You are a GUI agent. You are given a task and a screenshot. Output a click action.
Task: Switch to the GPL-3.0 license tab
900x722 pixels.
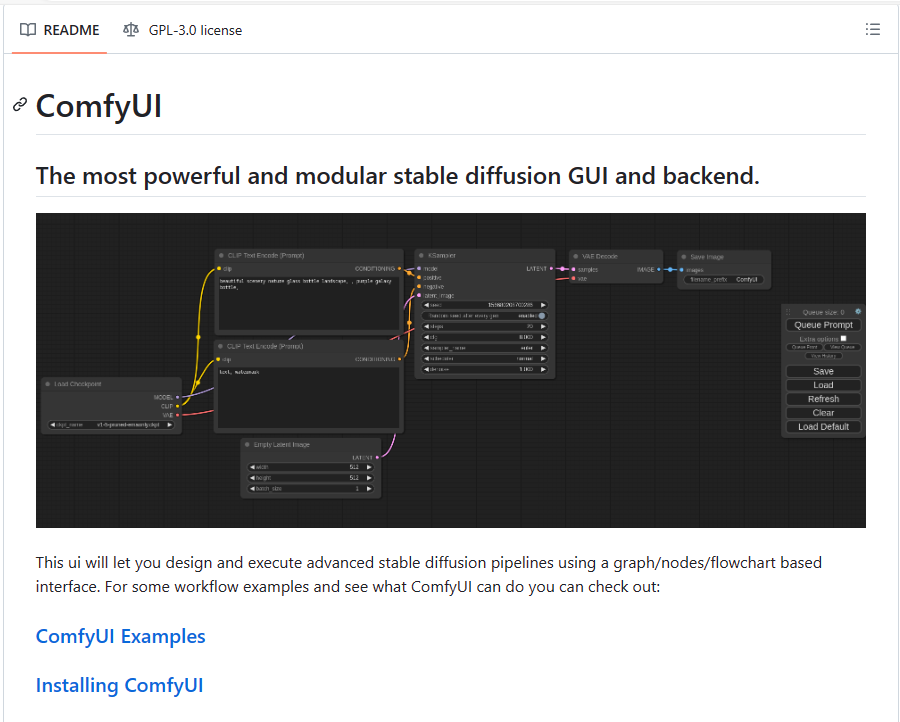click(x=182, y=30)
